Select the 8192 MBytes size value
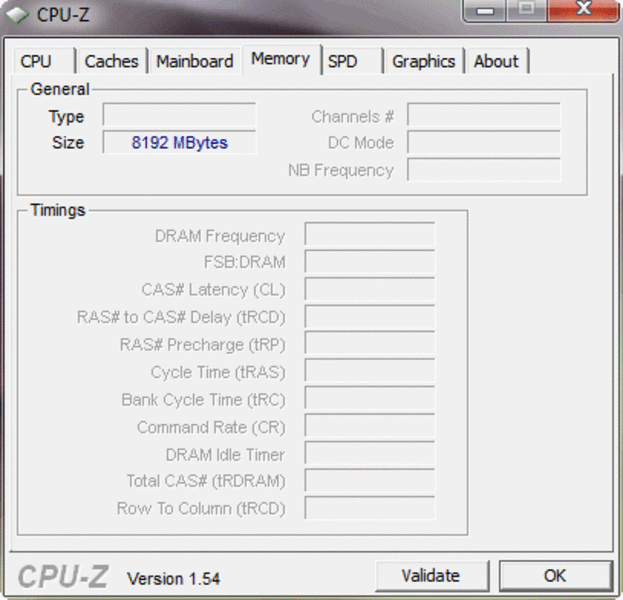This screenshot has width=623, height=600. pos(180,142)
